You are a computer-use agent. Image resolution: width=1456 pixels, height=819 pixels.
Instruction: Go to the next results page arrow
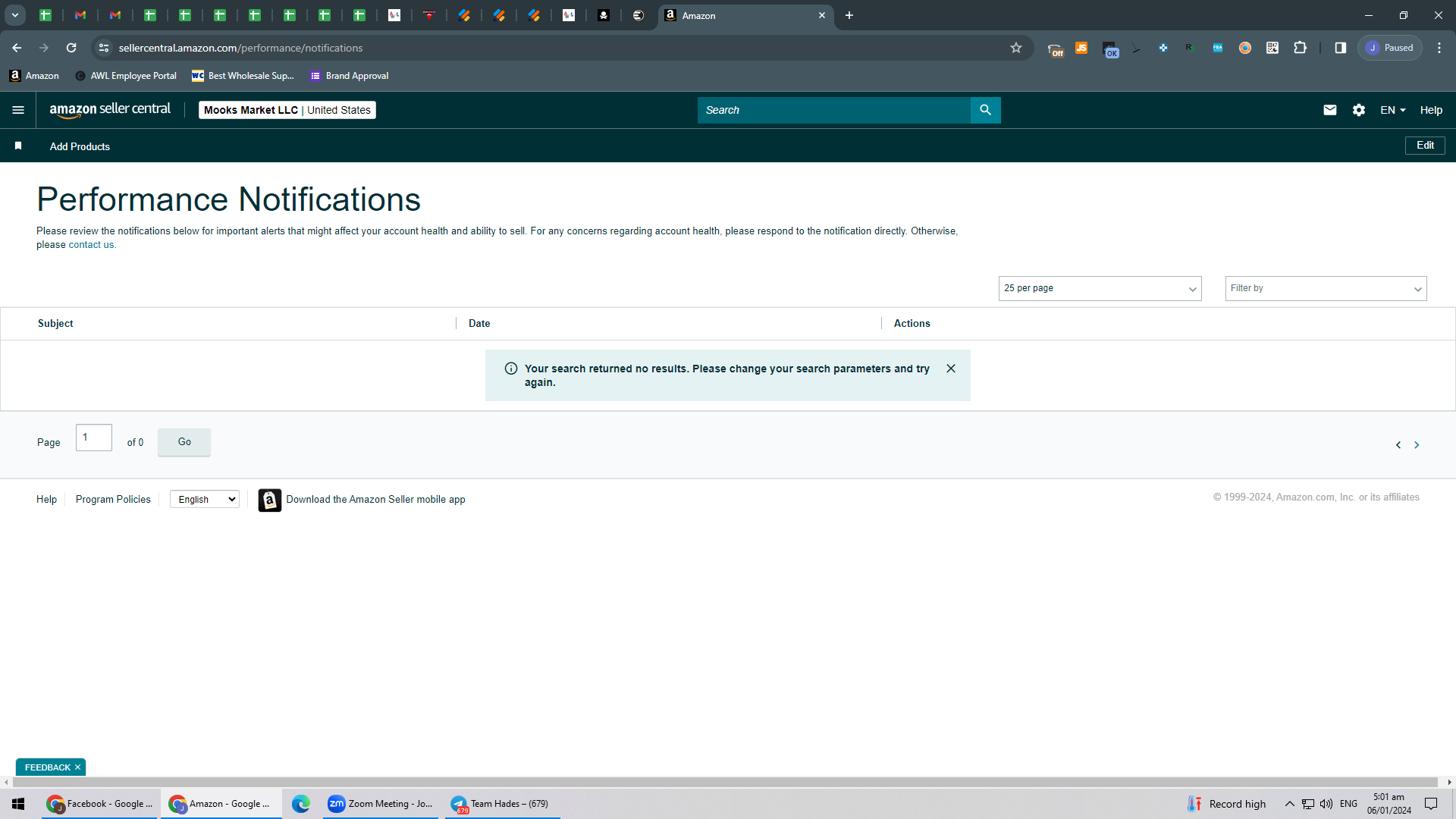(1416, 445)
